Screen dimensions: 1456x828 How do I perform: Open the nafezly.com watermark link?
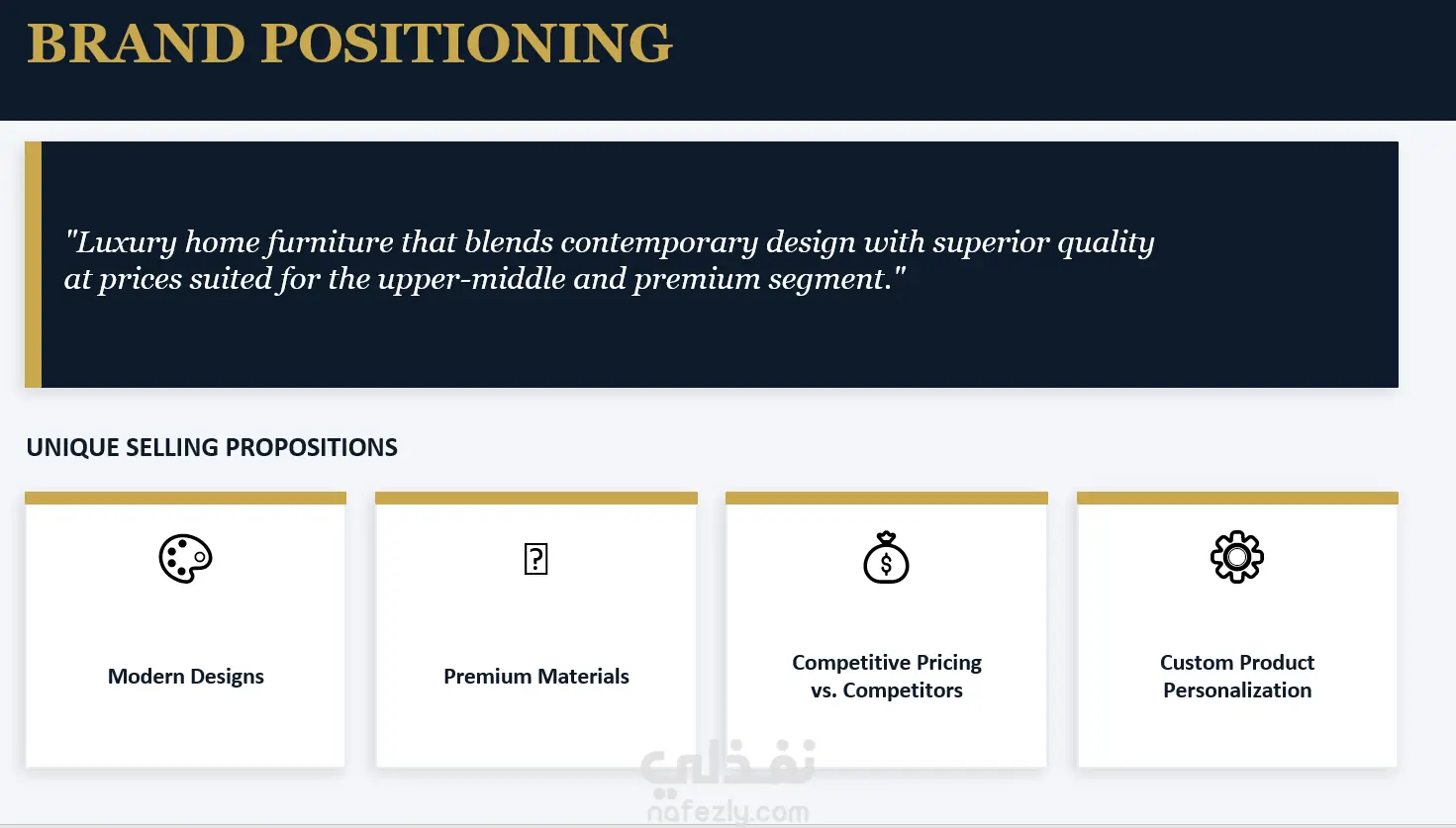728,812
